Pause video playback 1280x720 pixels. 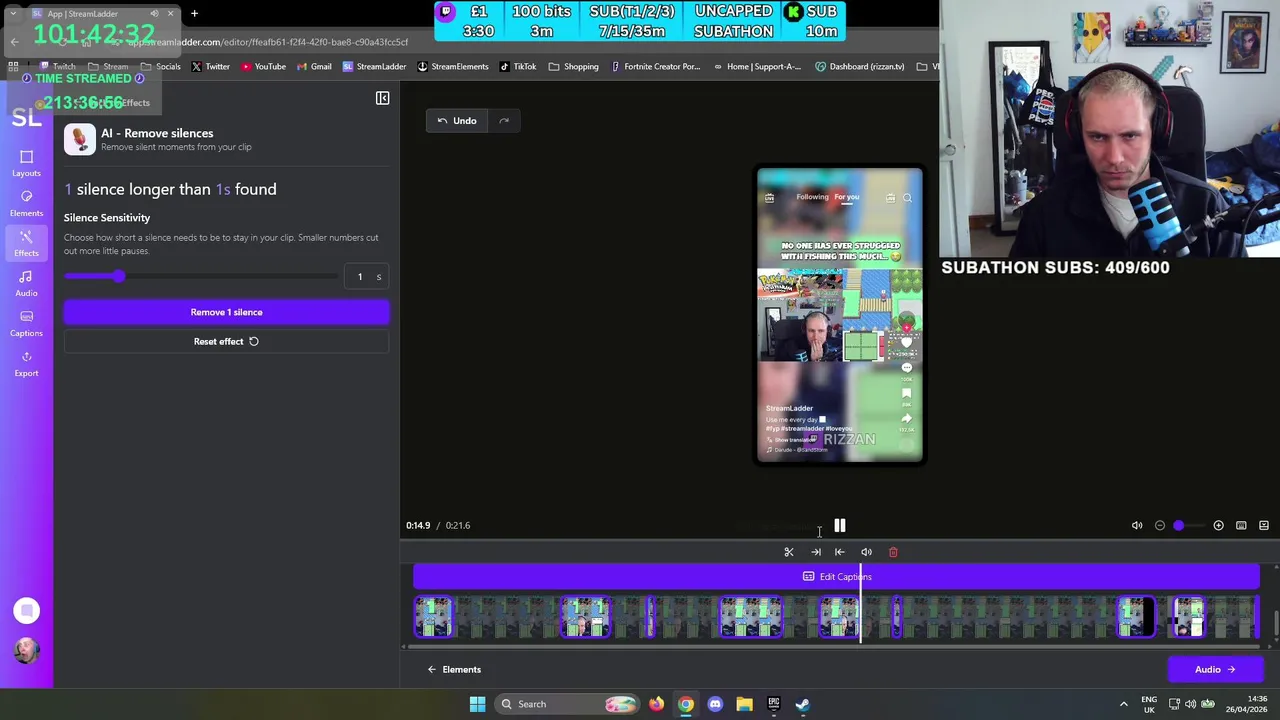839,525
